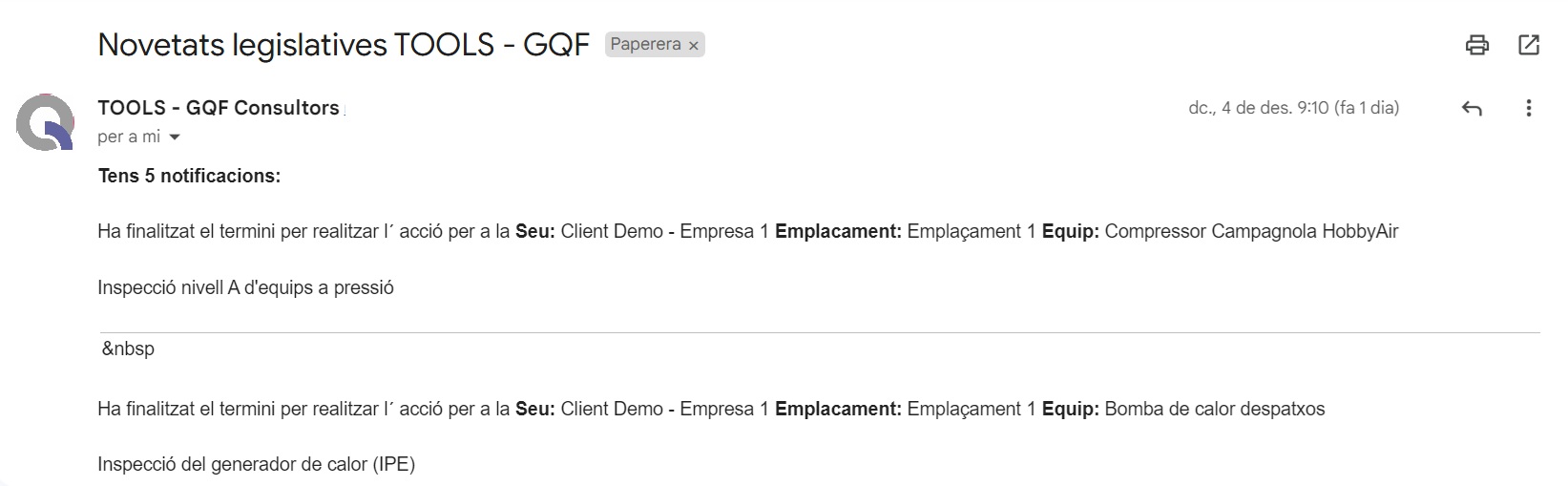Click 'Inspecció nivell A d'equips a pressió' line
1568x486 pixels.
(245, 287)
